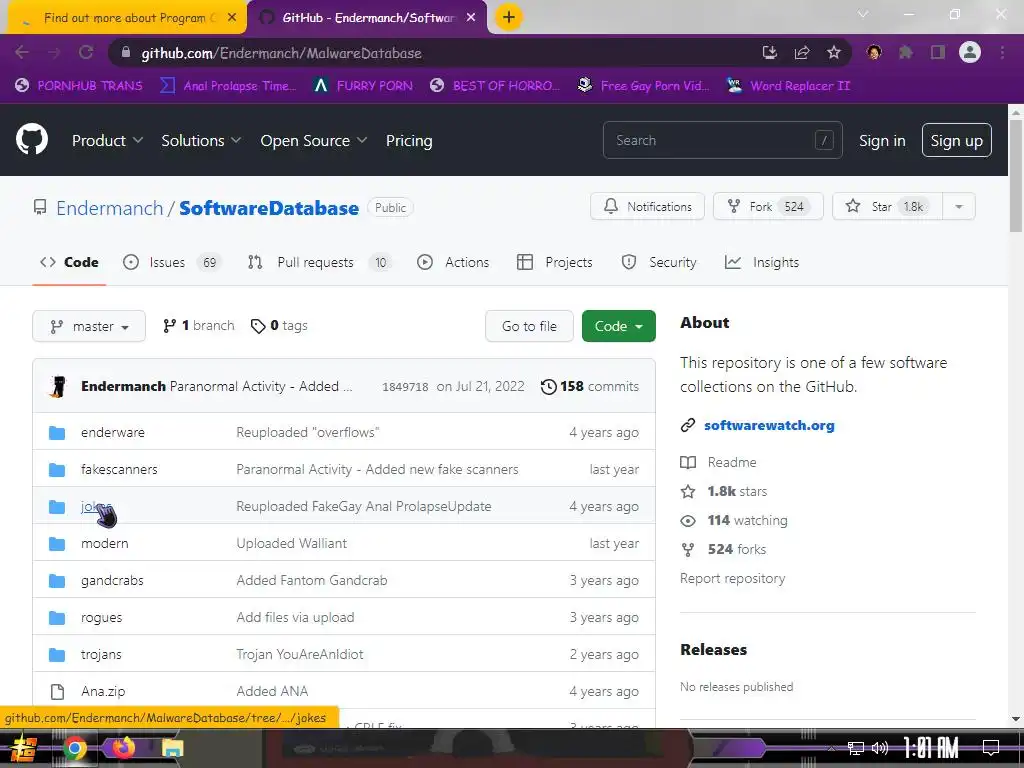Open the green Code dropdown button
The image size is (1024, 768).
point(618,326)
